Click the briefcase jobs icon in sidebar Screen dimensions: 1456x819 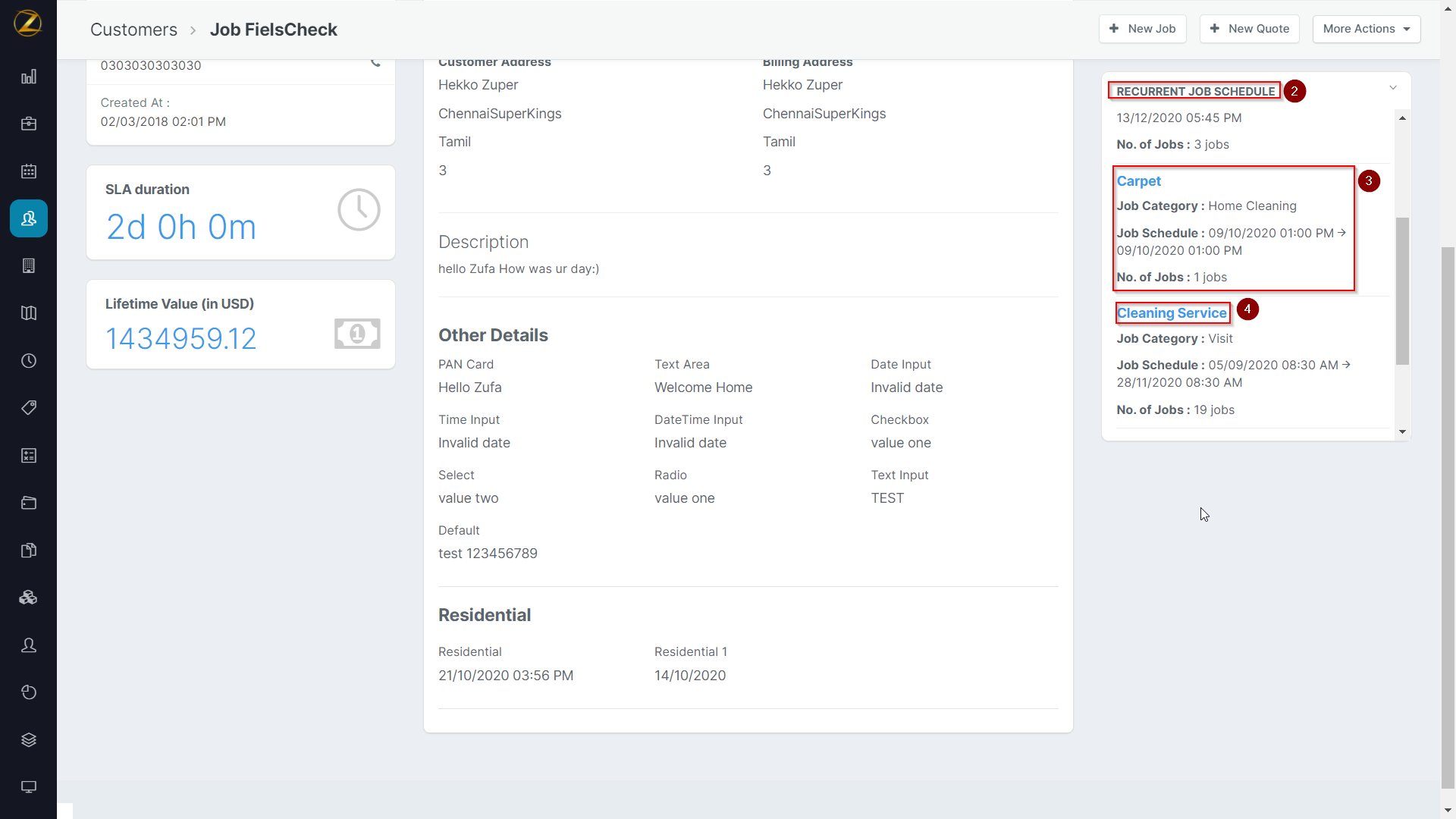(29, 124)
